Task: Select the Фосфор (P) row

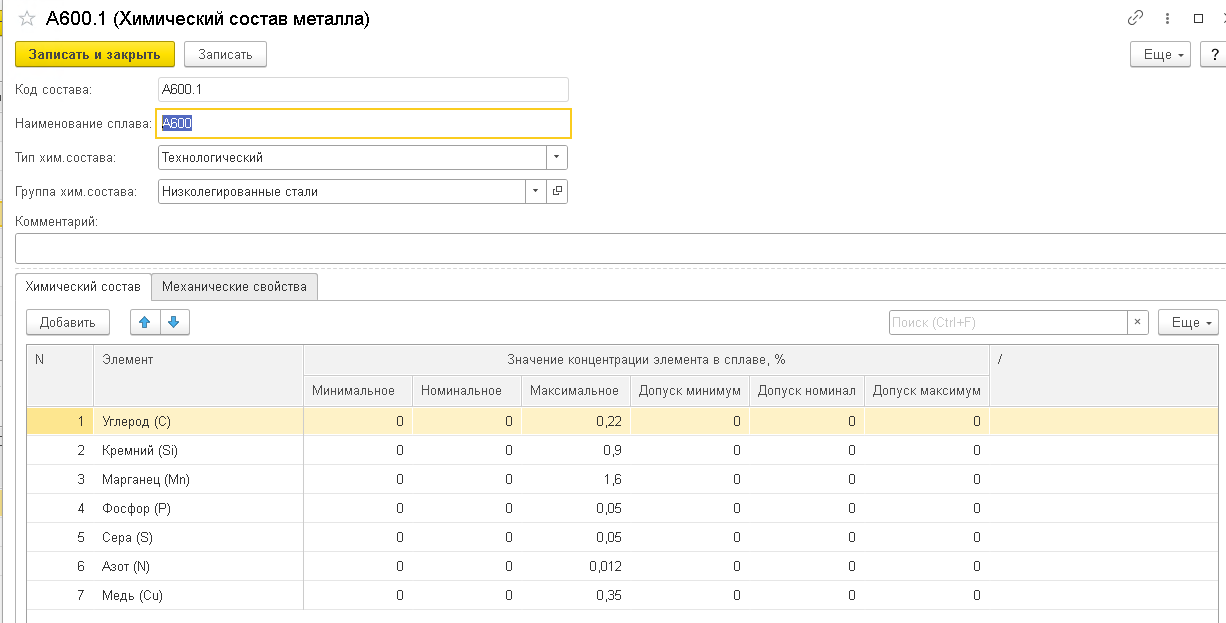Action: [622, 508]
